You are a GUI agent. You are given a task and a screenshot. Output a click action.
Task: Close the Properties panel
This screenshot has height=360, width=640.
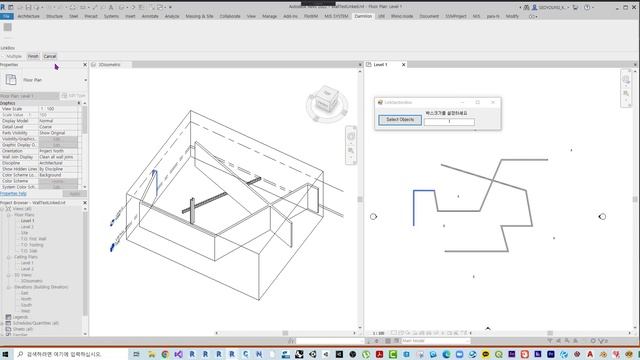click(x=85, y=64)
